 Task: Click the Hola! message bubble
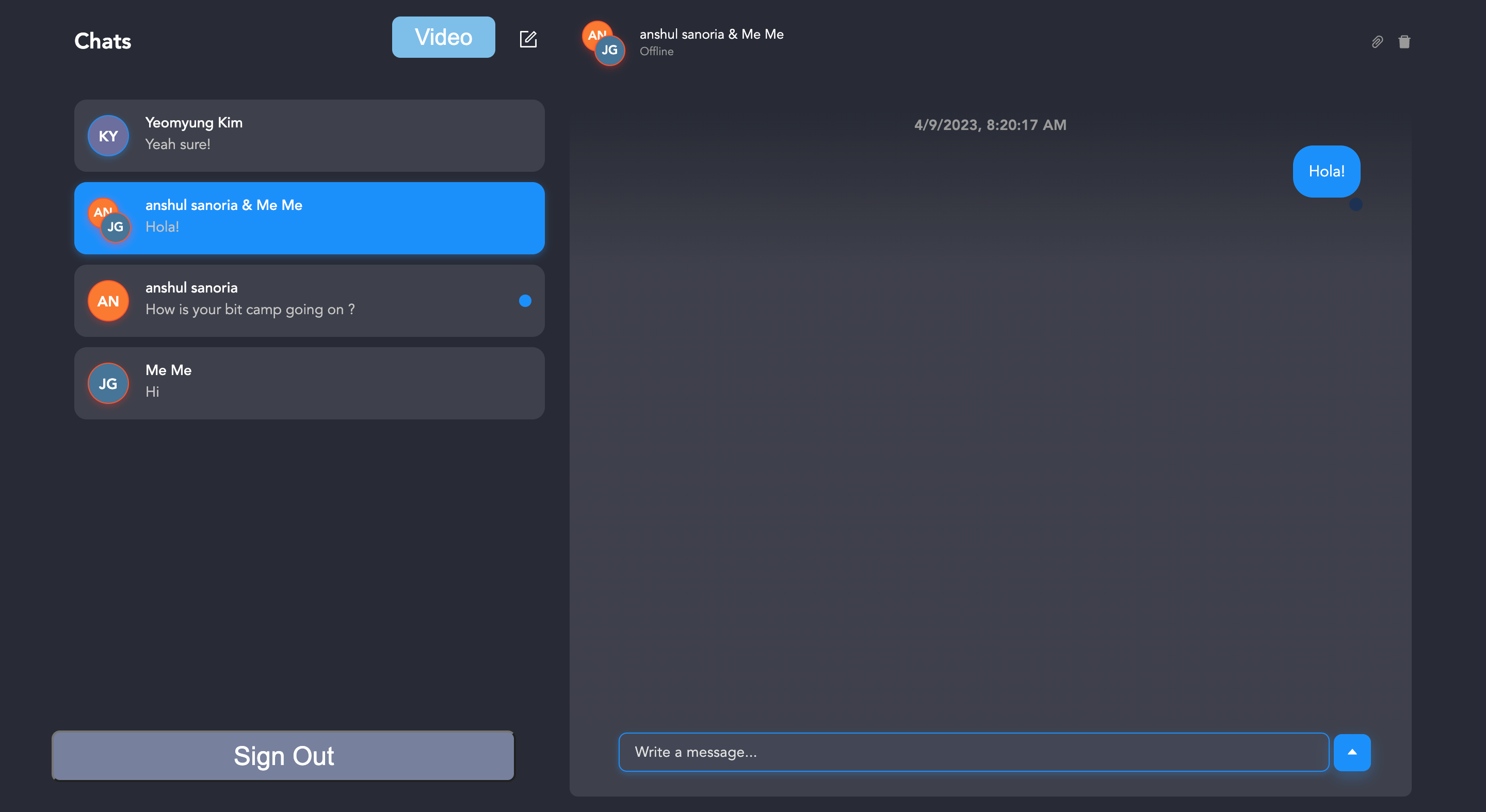(x=1326, y=171)
